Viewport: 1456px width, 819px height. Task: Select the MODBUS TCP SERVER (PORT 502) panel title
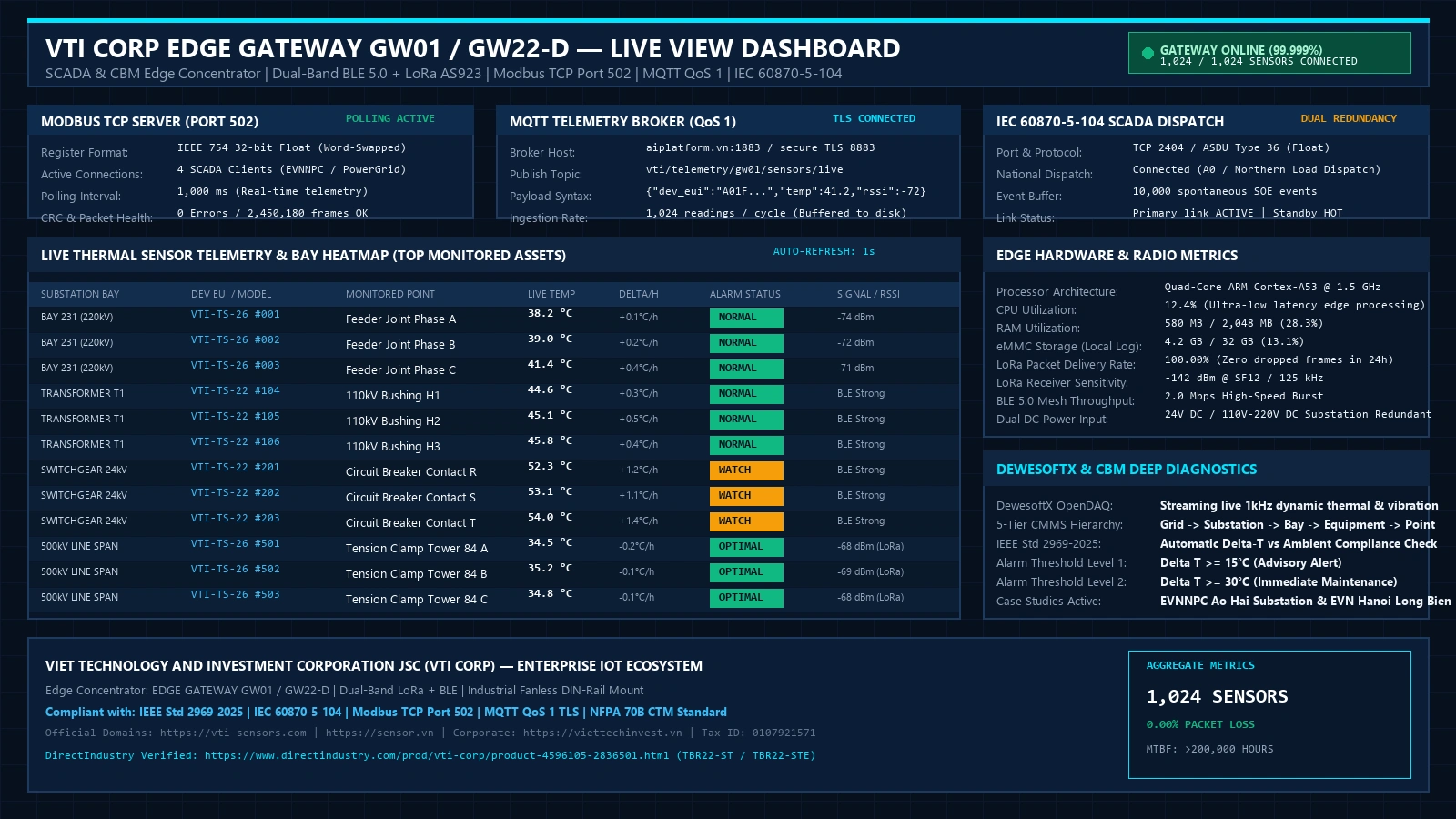point(149,122)
